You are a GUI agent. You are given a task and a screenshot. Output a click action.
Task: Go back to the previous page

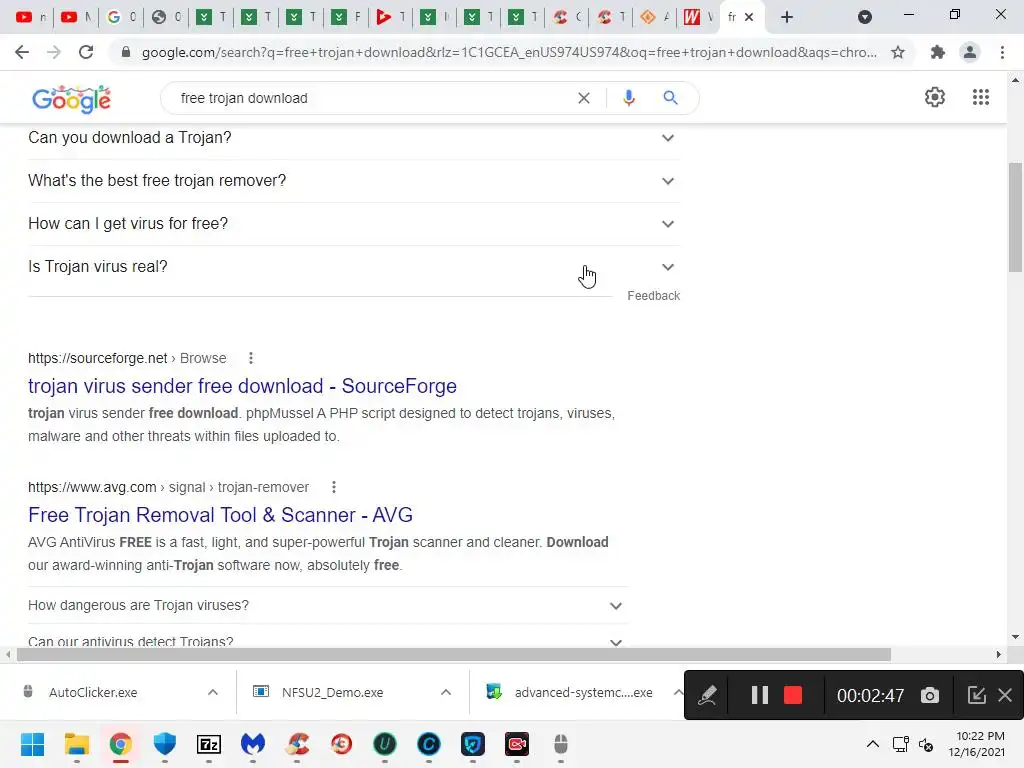22,52
